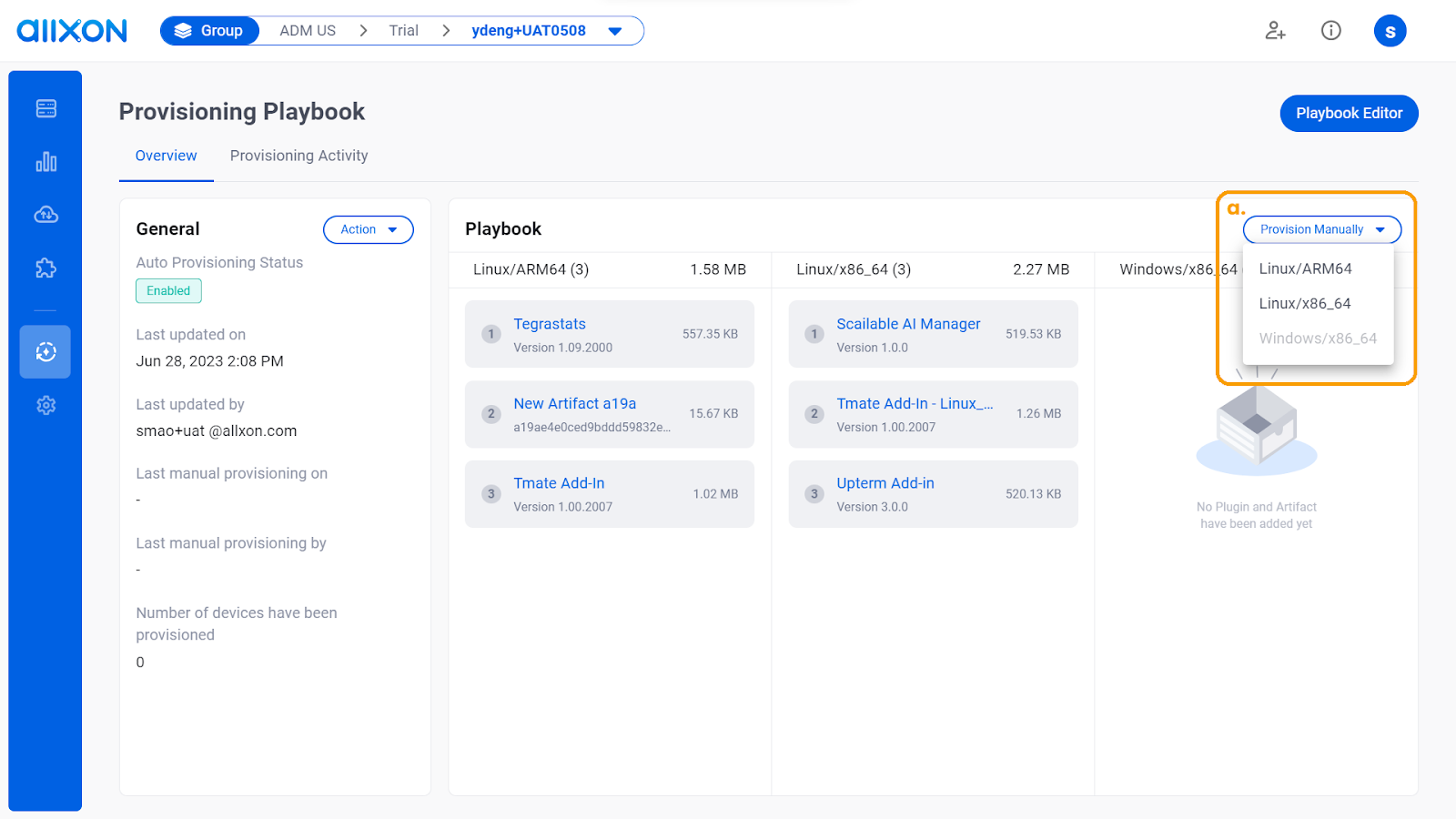Click the Scailable AI Manager card
The width and height of the screenshot is (1456, 819).
tap(933, 334)
